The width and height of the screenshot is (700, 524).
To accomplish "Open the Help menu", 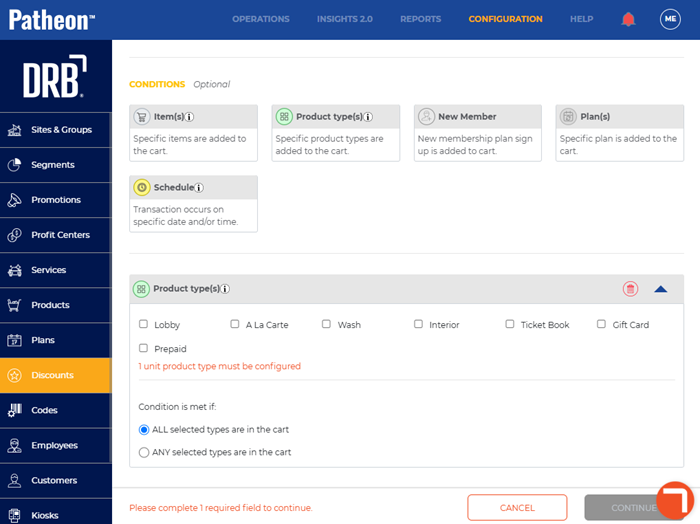I will click(x=582, y=19).
